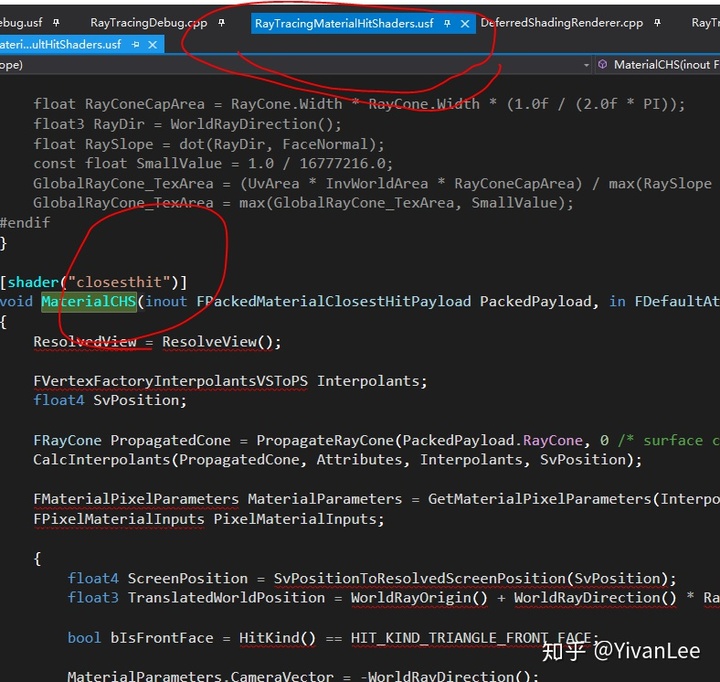Click the GetMaterialPixelParameters call
Image resolution: width=720 pixels, height=682 pixels.
click(540, 499)
